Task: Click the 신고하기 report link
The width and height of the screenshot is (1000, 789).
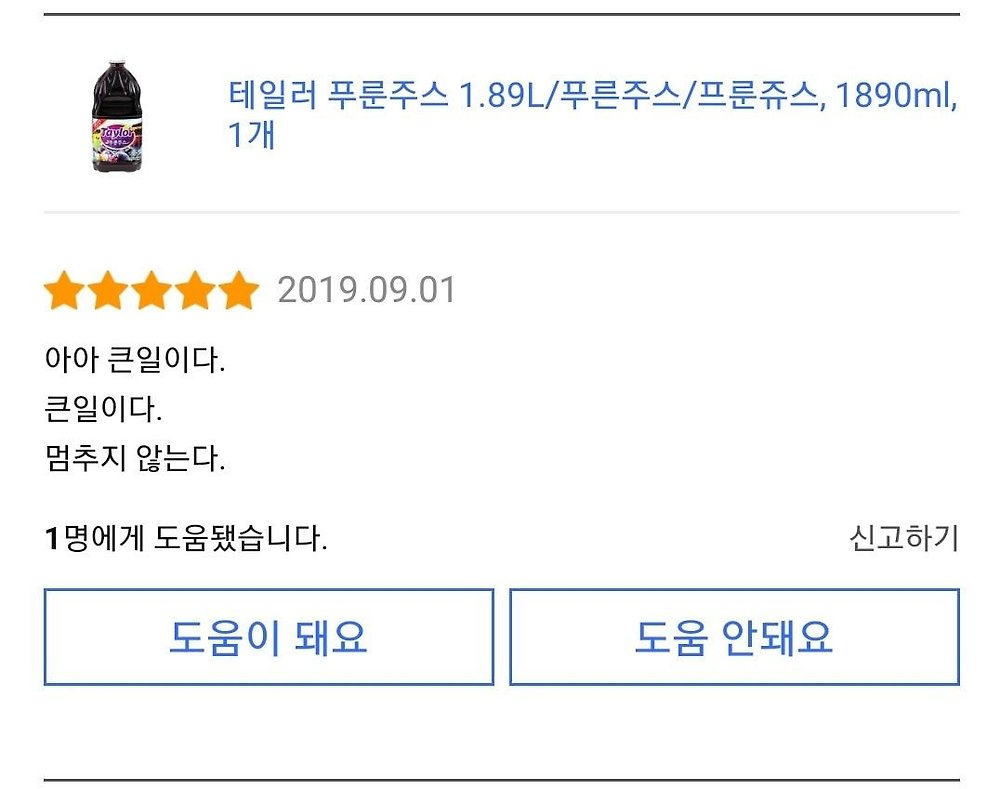Action: pos(903,539)
